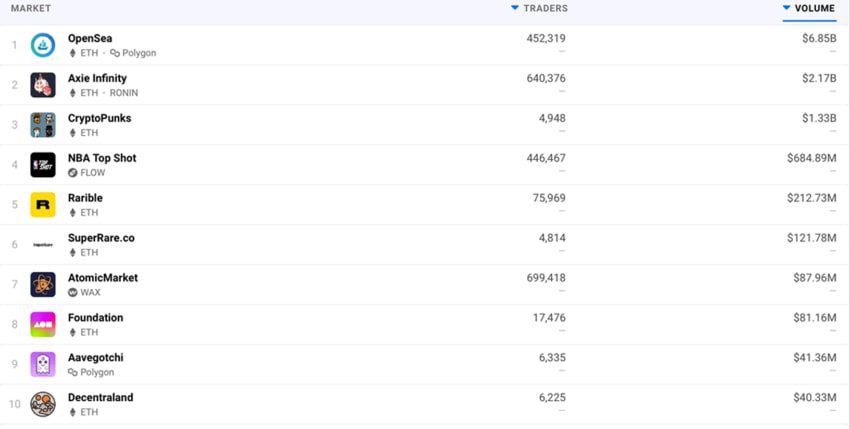Select the 4,948 traders value

point(552,118)
